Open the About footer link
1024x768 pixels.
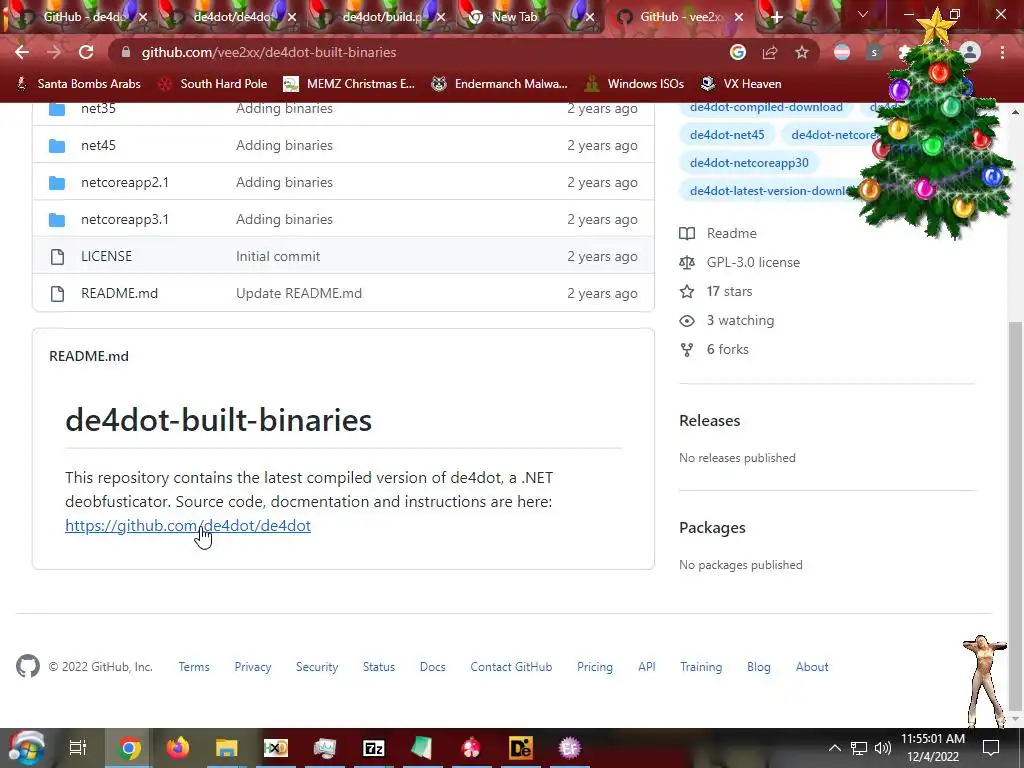pyautogui.click(x=812, y=667)
